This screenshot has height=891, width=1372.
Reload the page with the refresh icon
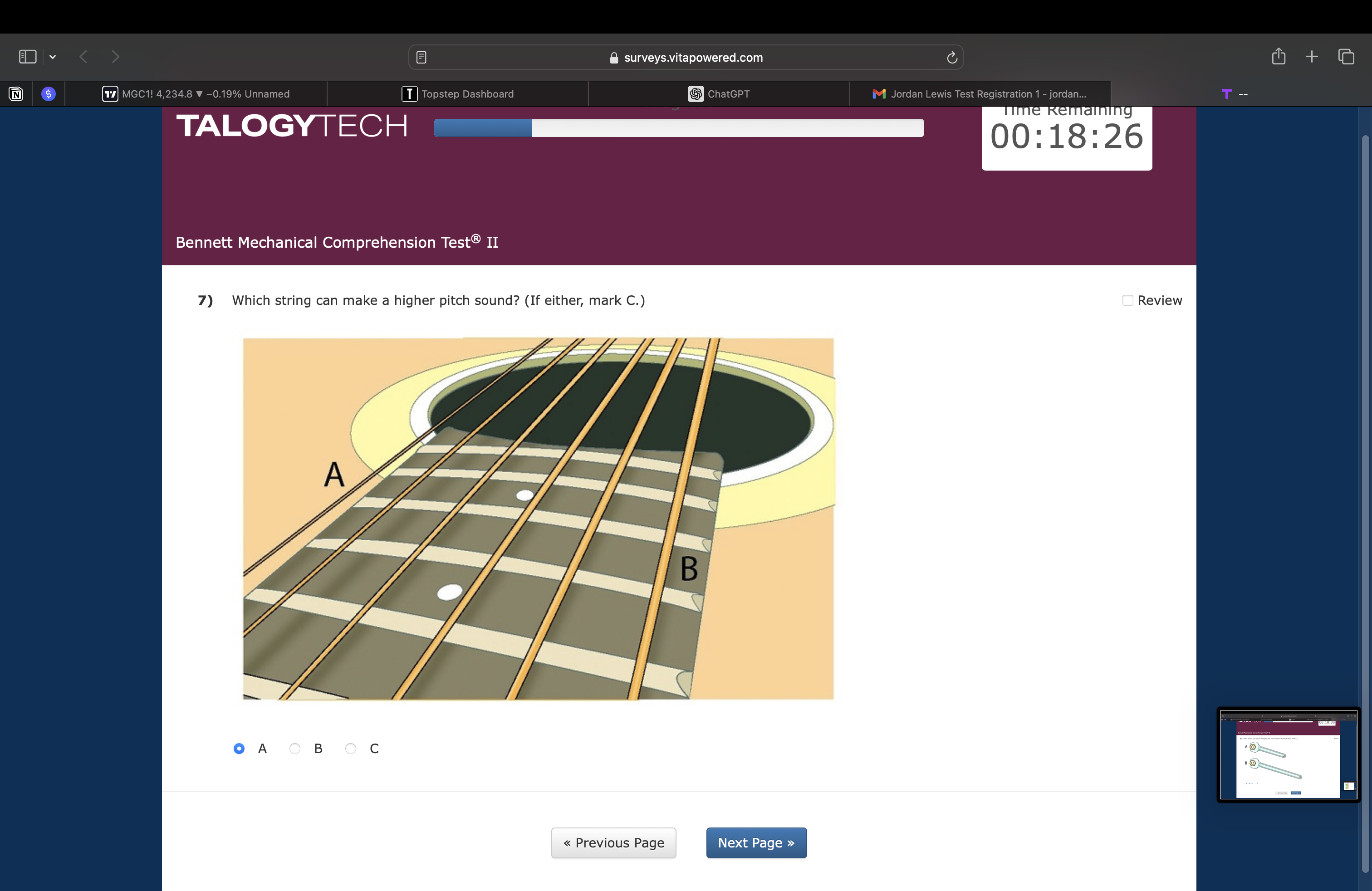pyautogui.click(x=952, y=57)
